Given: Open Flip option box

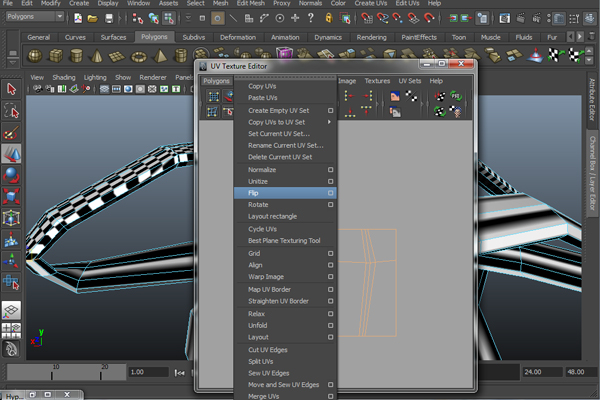Looking at the screenshot, I should [x=330, y=193].
